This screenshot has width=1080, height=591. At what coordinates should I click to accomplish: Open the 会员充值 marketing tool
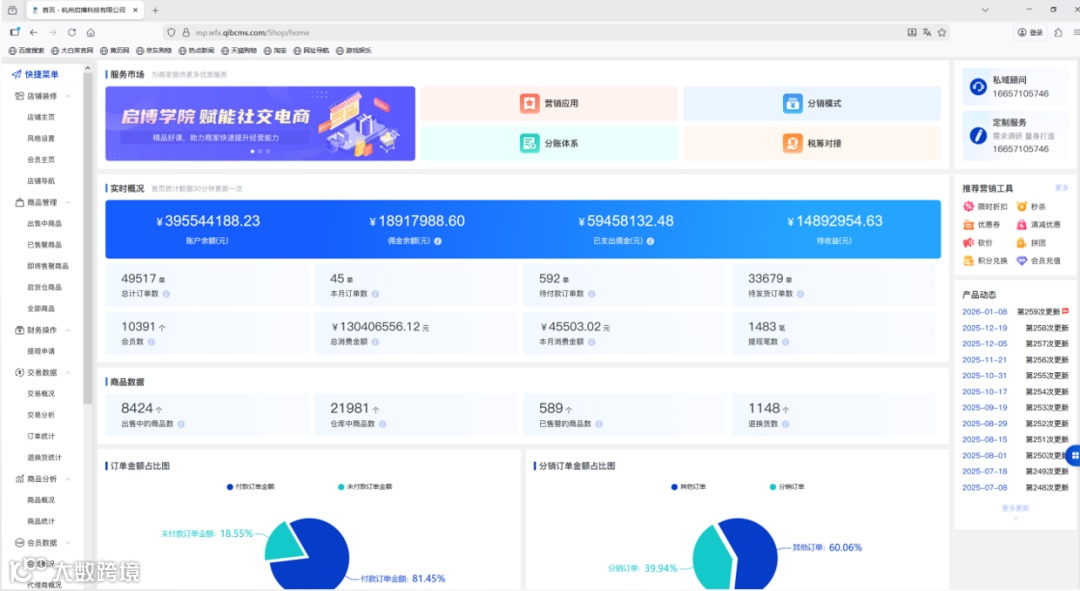coord(1039,260)
